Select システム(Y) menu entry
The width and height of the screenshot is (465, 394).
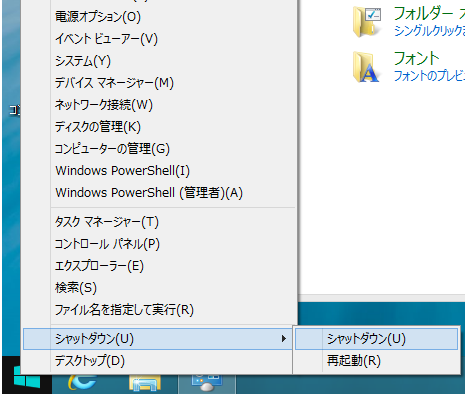pyautogui.click(x=159, y=61)
